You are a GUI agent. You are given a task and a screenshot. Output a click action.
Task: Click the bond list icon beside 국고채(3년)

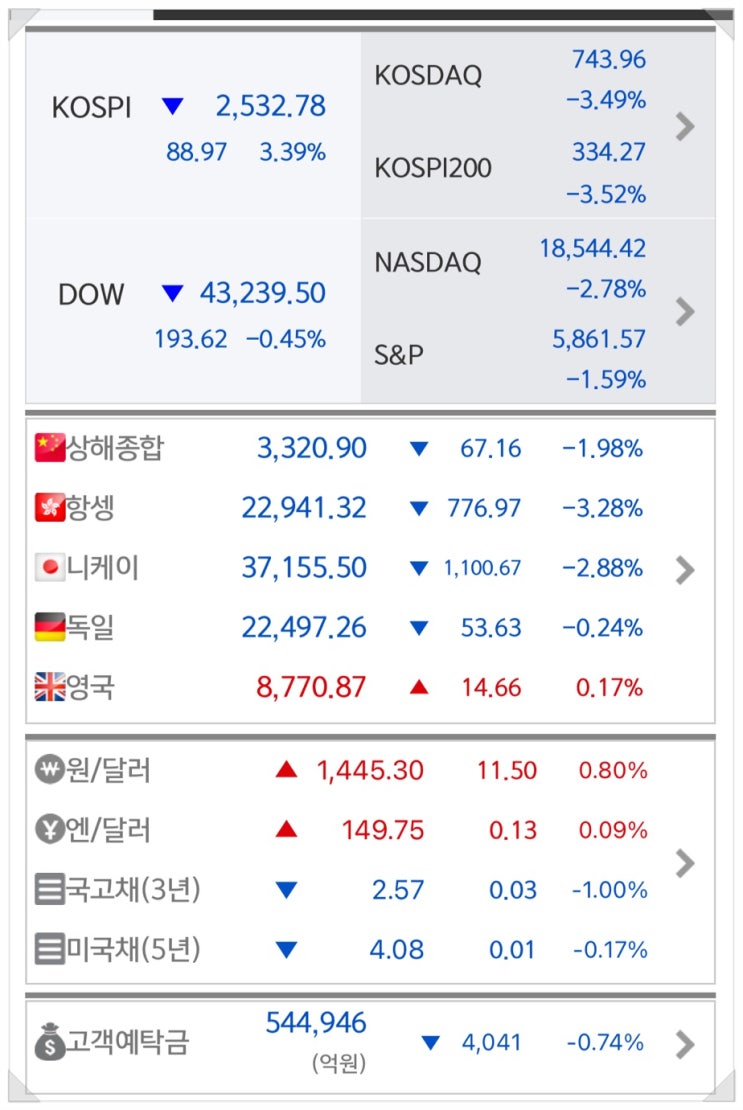click(49, 890)
